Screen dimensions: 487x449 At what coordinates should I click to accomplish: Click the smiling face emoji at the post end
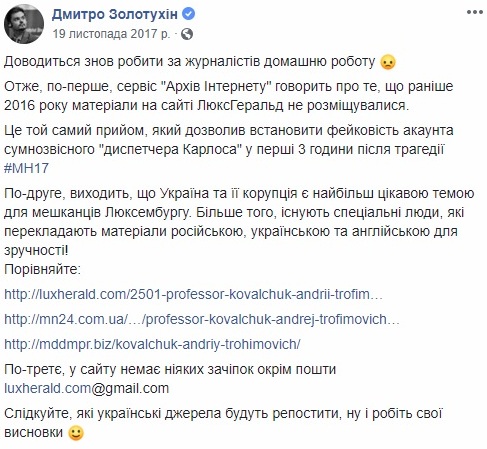coord(76,433)
